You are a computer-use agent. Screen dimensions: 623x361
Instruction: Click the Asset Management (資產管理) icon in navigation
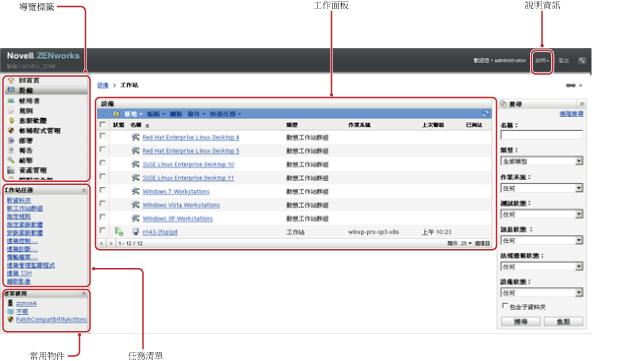[11, 170]
